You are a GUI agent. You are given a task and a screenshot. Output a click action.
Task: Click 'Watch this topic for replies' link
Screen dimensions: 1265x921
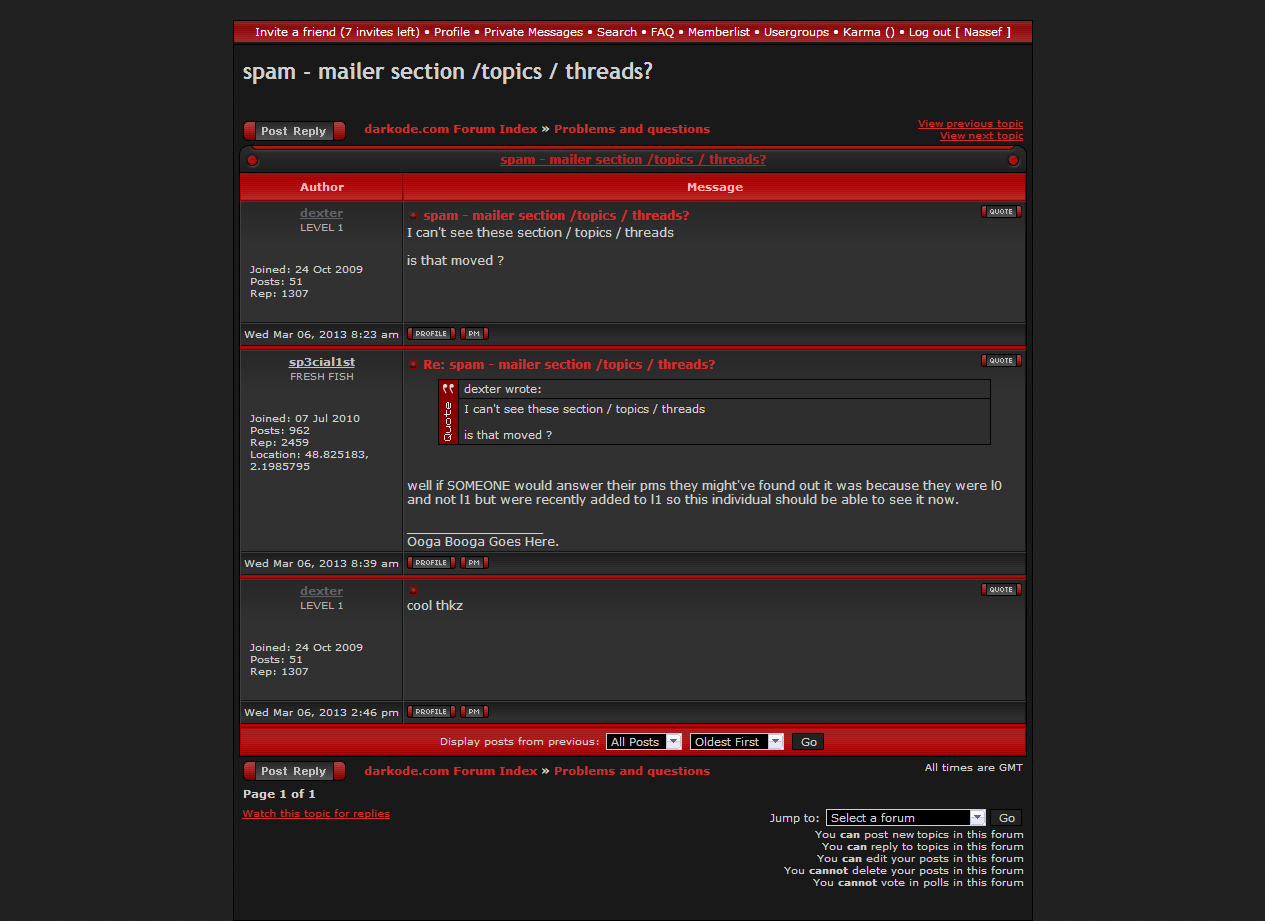(x=316, y=814)
